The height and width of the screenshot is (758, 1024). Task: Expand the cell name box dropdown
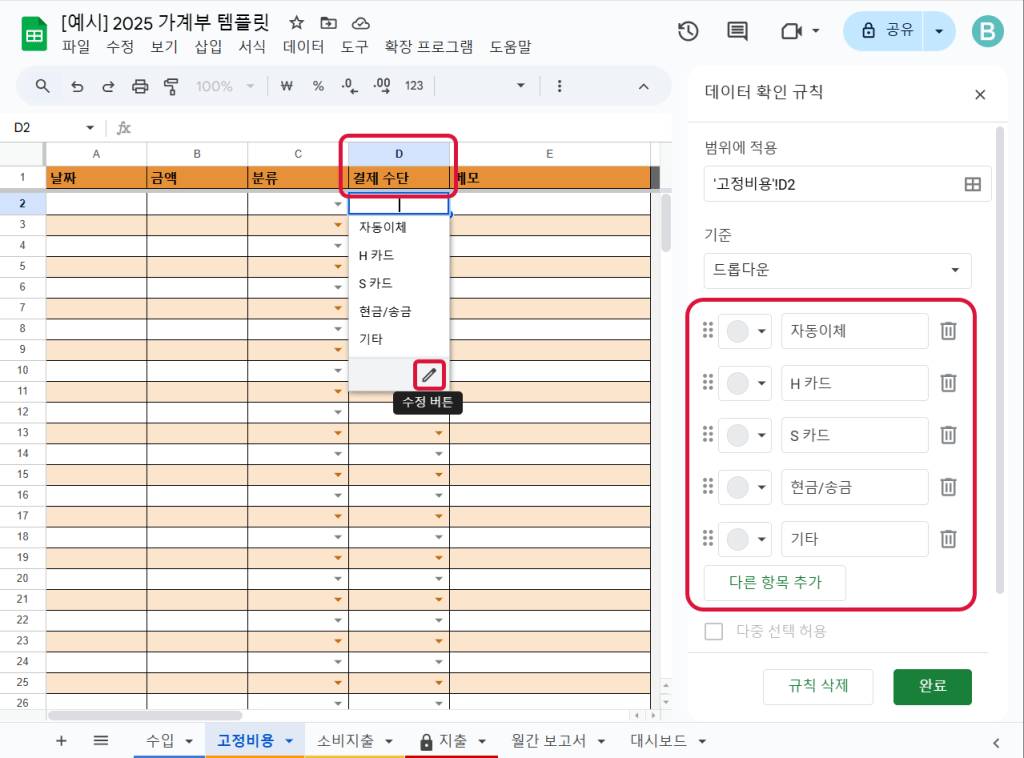90,128
